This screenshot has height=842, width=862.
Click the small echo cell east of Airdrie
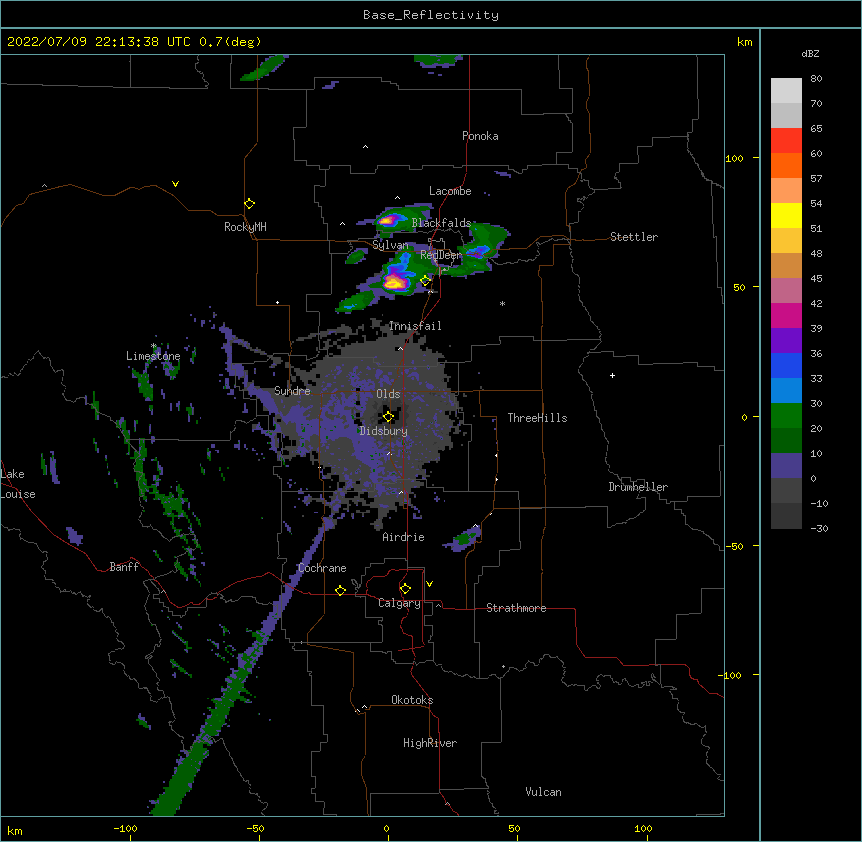[463, 539]
